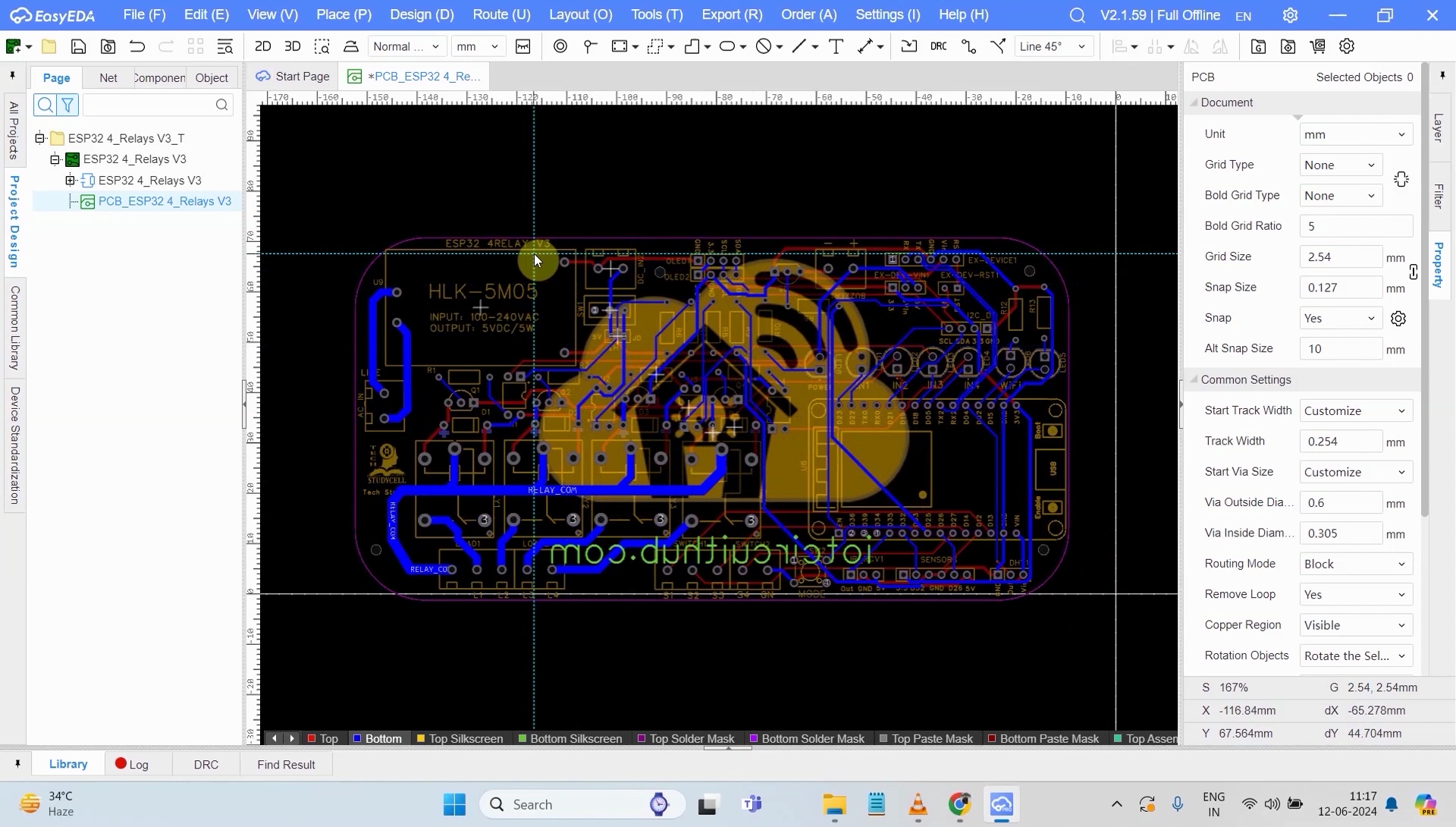Select the Text placement tool
The width and height of the screenshot is (1456, 827).
836,46
